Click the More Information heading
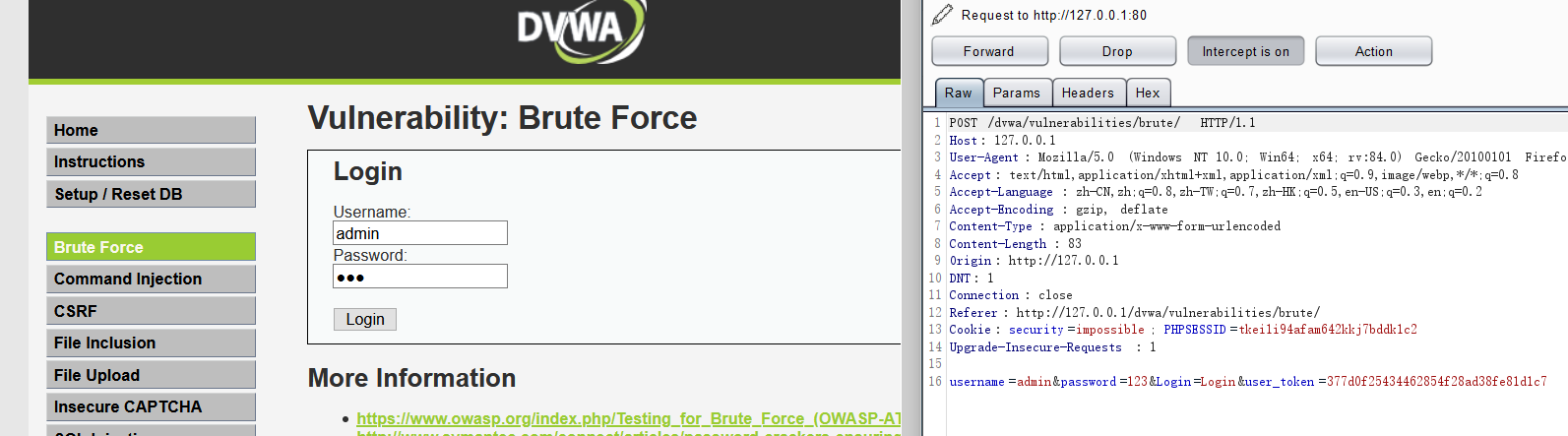This screenshot has height=436, width=1568. pyautogui.click(x=411, y=378)
